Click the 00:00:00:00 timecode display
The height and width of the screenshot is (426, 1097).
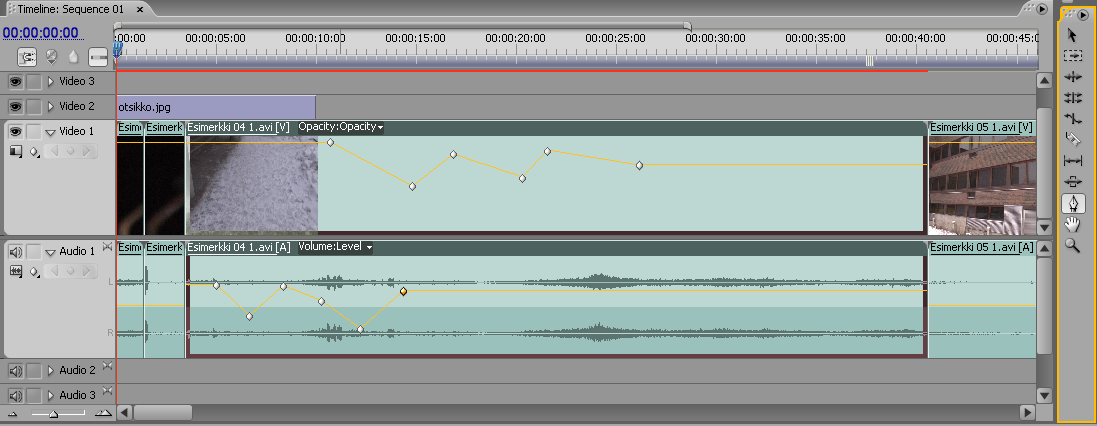coord(41,33)
